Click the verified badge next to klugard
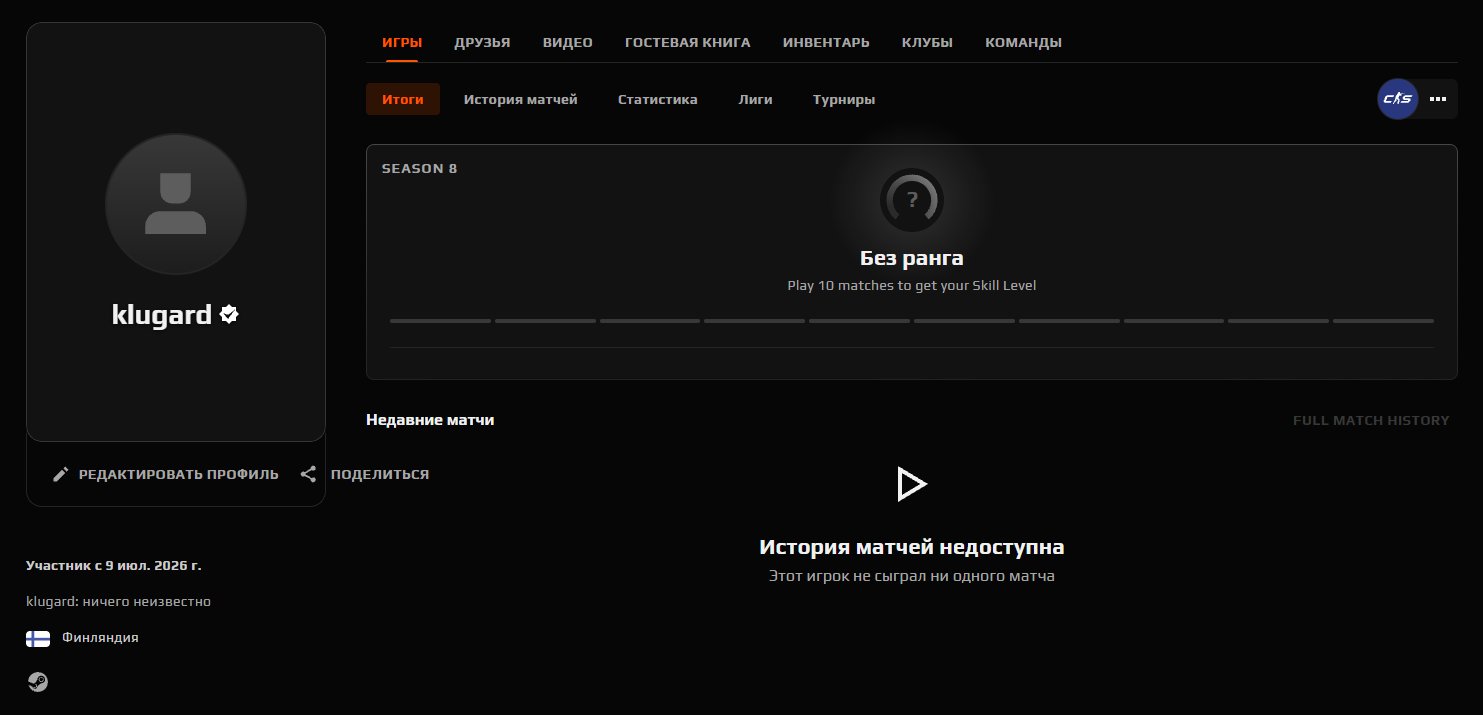Viewport: 1483px width, 715px height. coord(229,315)
